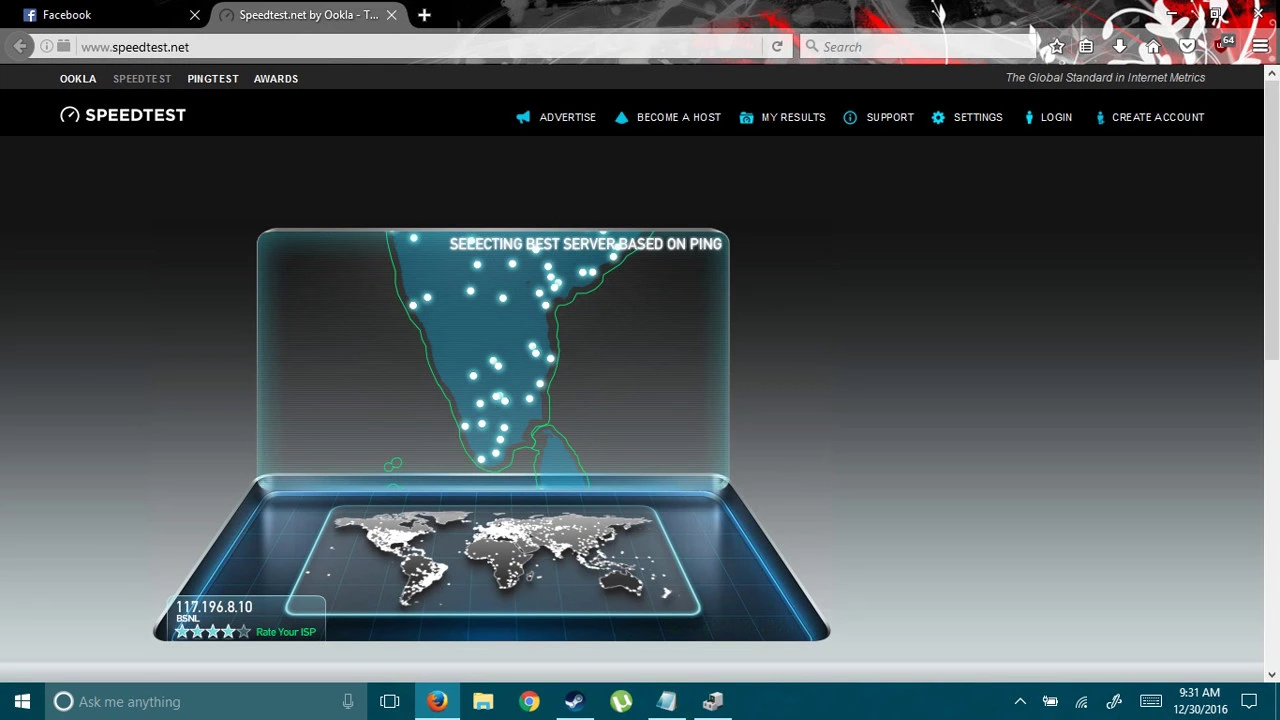Open the uBlock Origin extension icon
Image resolution: width=1280 pixels, height=720 pixels.
click(x=1223, y=44)
